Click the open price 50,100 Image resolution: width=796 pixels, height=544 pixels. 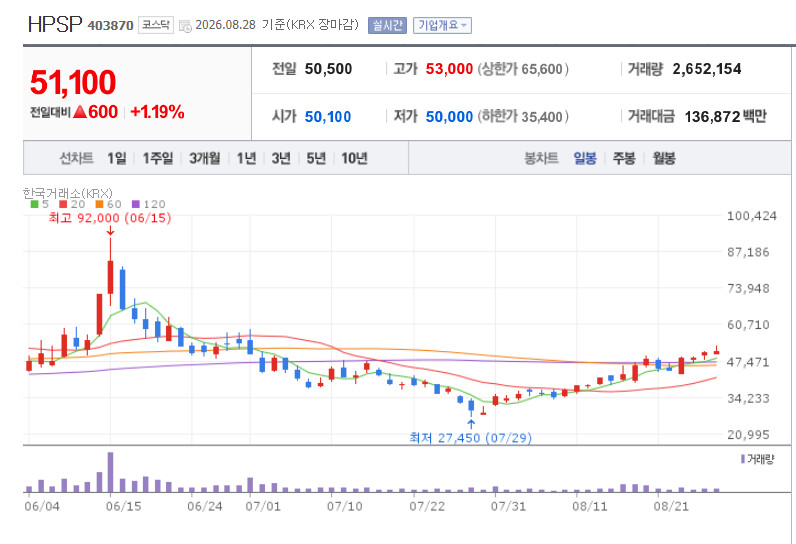(328, 117)
